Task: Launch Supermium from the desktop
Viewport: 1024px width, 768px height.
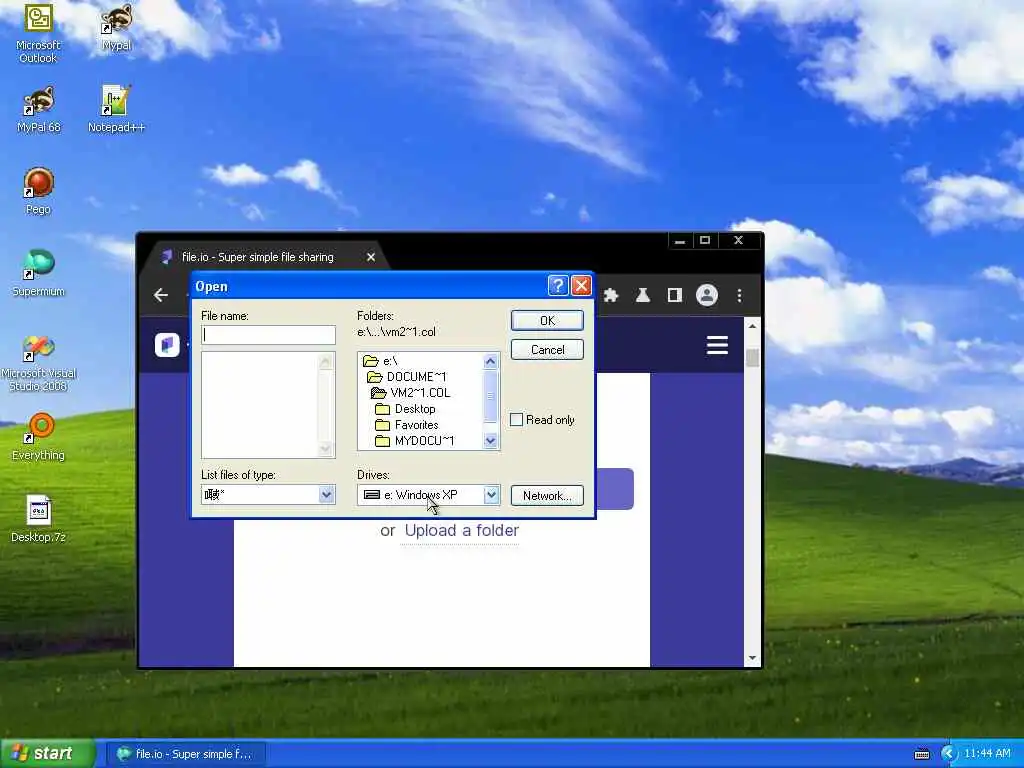Action: click(39, 273)
